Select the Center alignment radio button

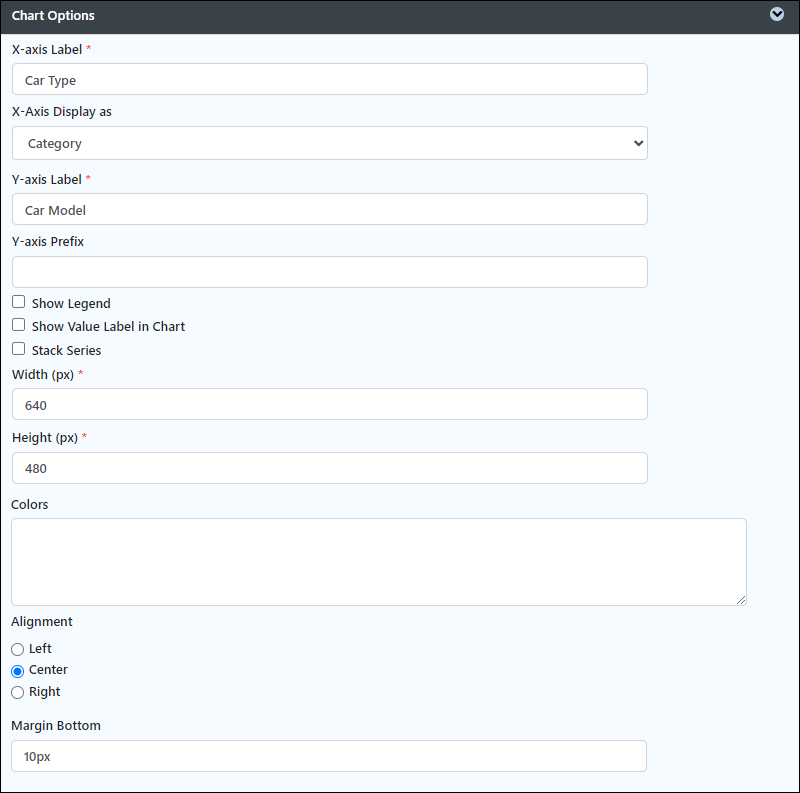(17, 671)
